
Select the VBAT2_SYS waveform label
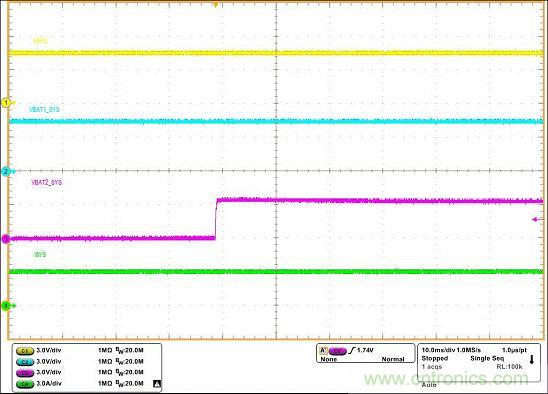[x=47, y=182]
